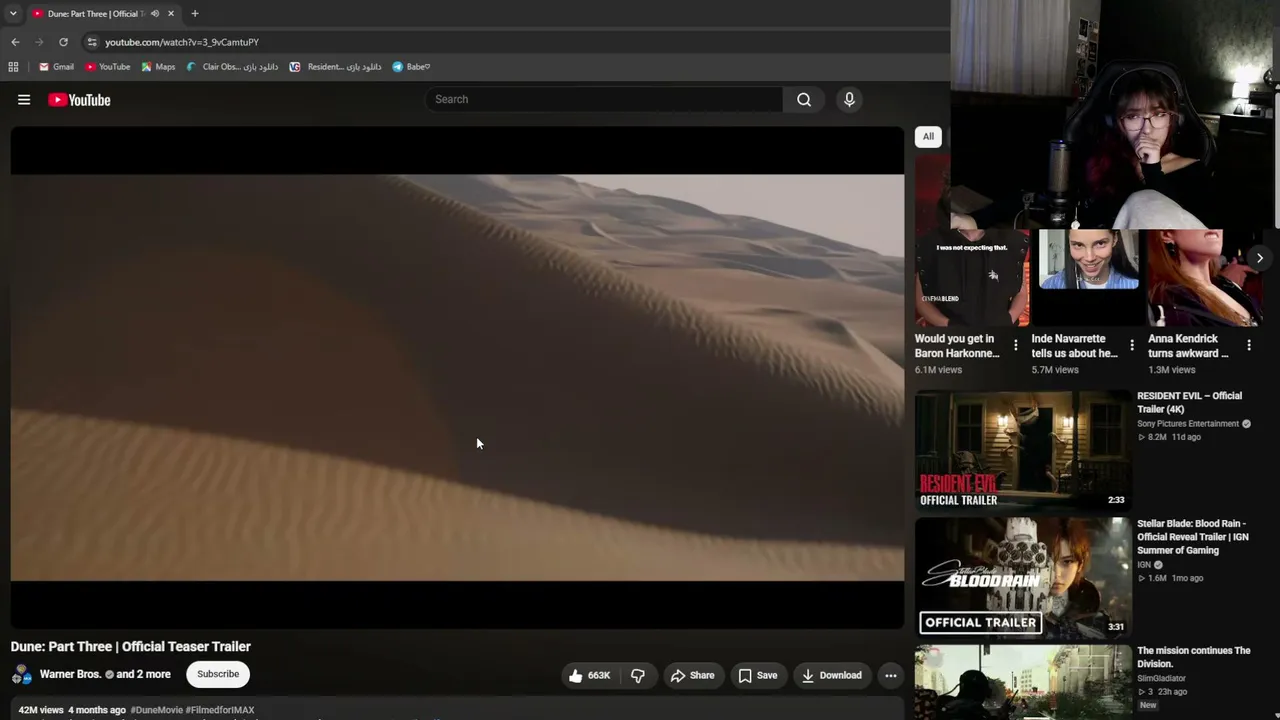
Task: Open the Resident Evil trailer thumbnail
Action: (1022, 450)
